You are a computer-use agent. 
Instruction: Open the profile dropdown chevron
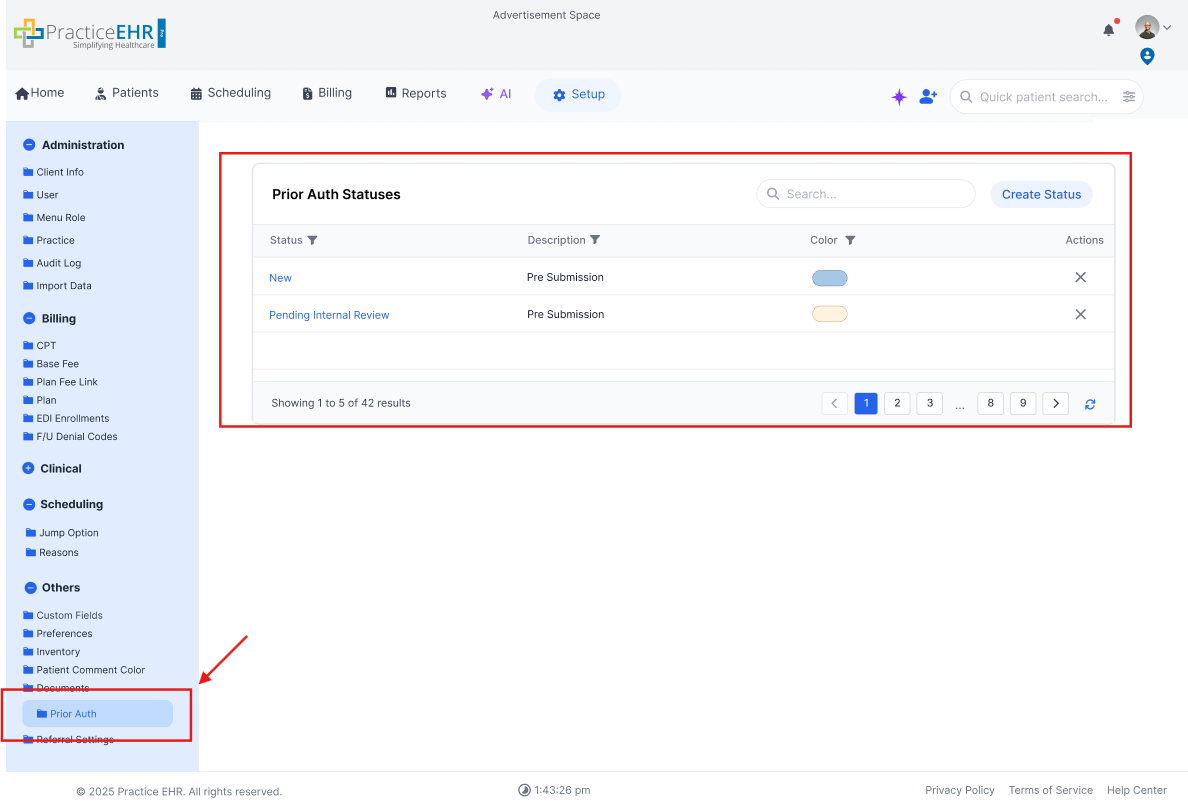[1168, 27]
